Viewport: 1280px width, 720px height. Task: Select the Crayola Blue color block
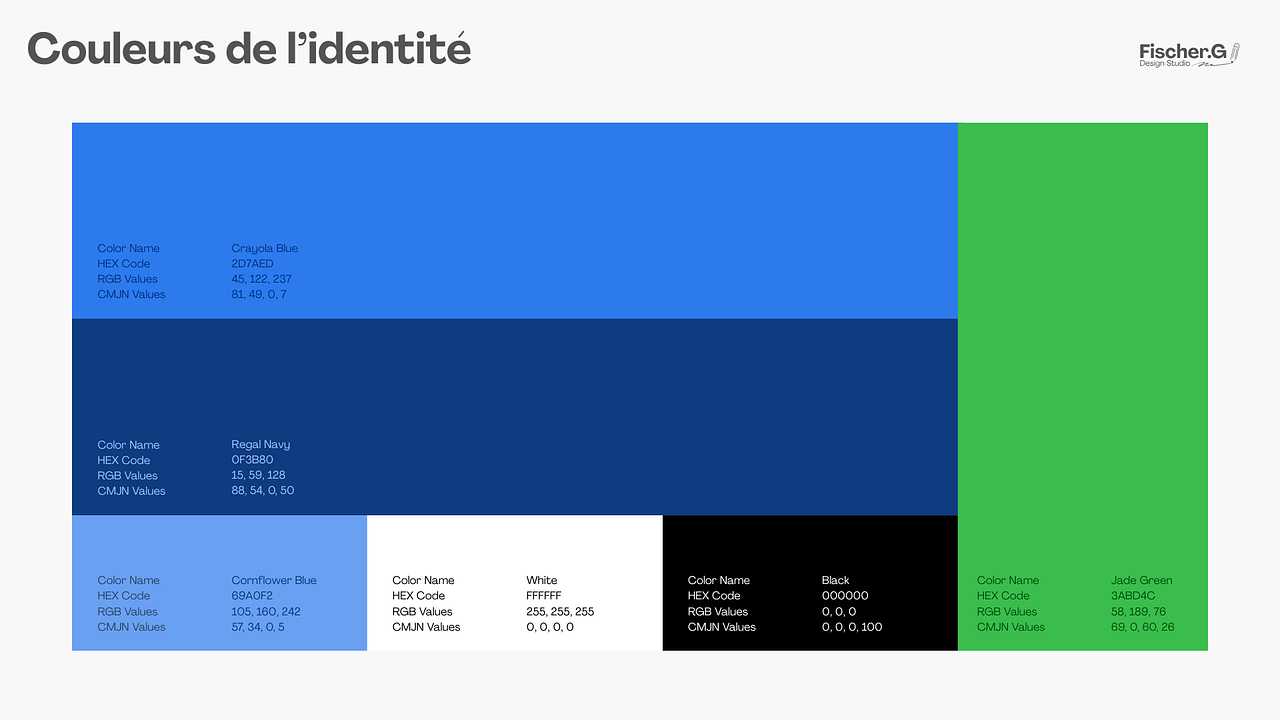pos(600,200)
